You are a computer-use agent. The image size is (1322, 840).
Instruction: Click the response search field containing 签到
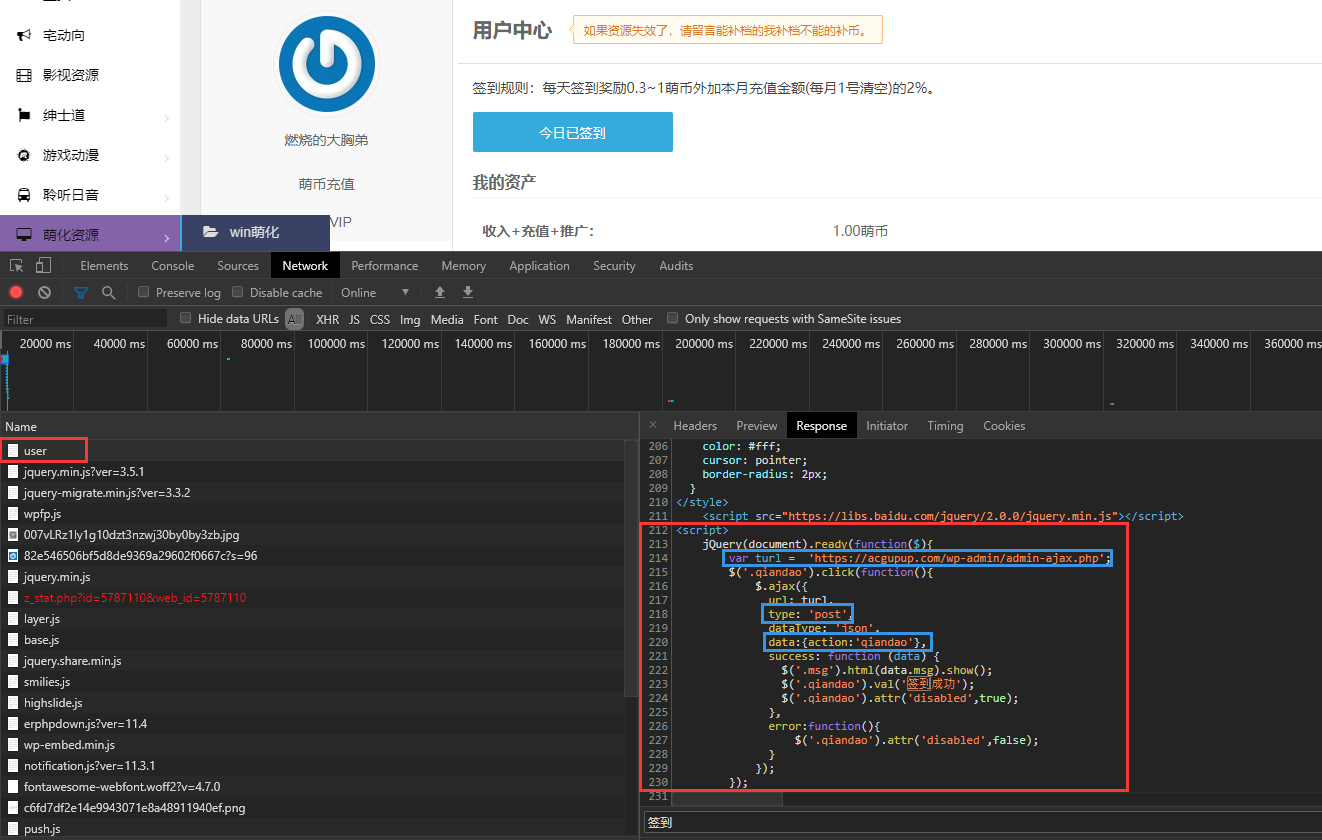coord(982,822)
